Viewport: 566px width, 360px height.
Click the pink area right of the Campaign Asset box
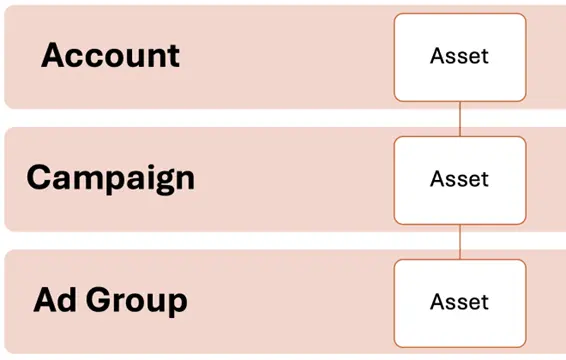pos(546,179)
